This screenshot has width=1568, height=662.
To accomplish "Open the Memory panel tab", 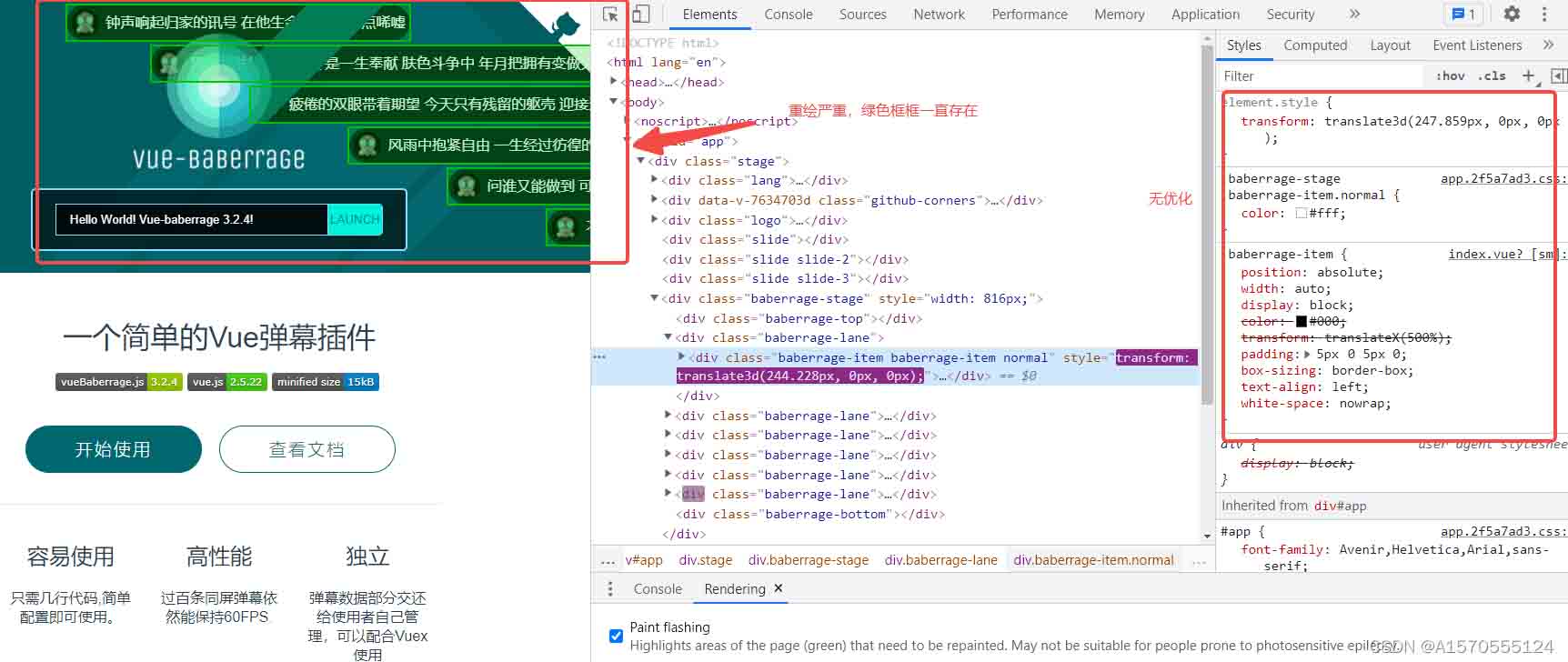I will 1120,15.
